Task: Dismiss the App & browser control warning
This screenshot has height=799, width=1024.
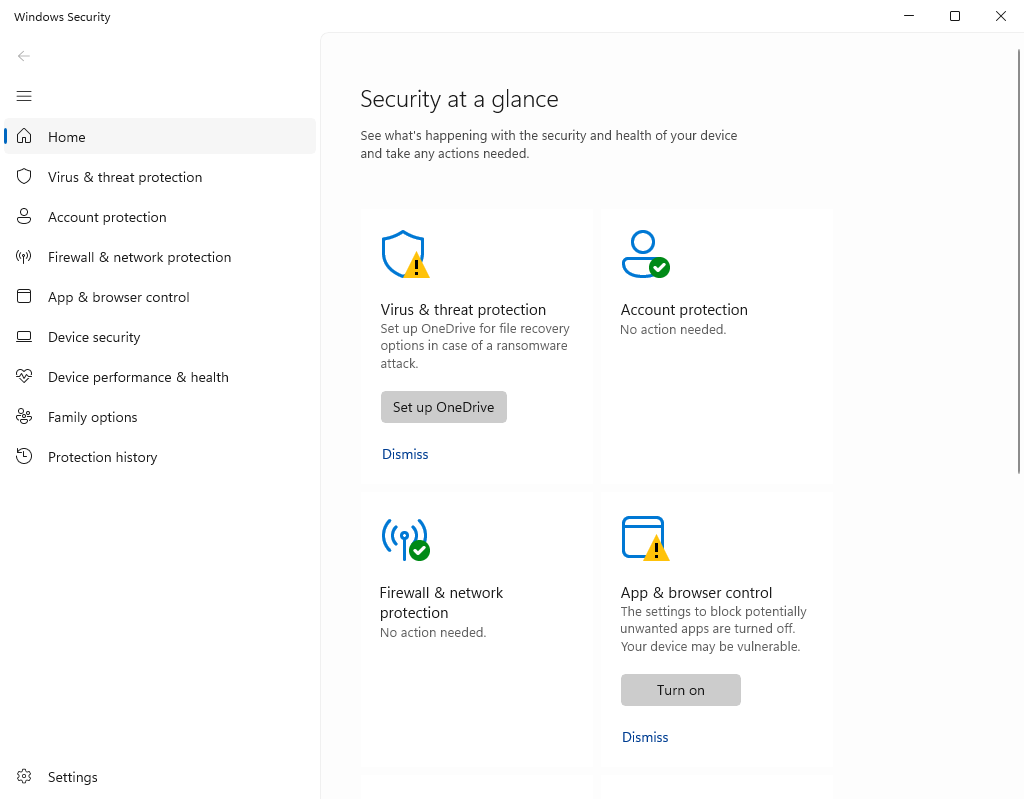Action: tap(645, 737)
